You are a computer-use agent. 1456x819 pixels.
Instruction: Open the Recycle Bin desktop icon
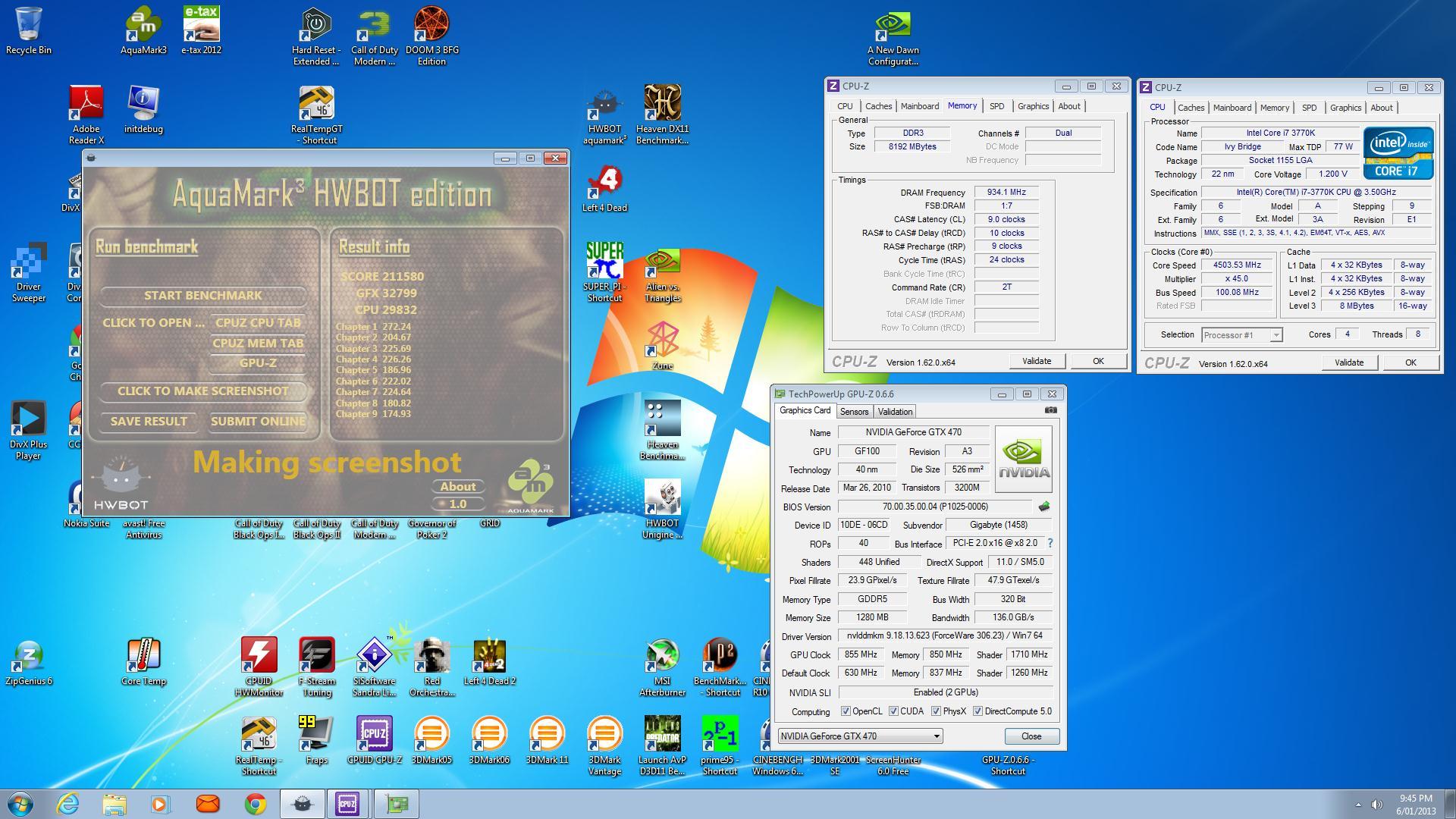click(28, 31)
